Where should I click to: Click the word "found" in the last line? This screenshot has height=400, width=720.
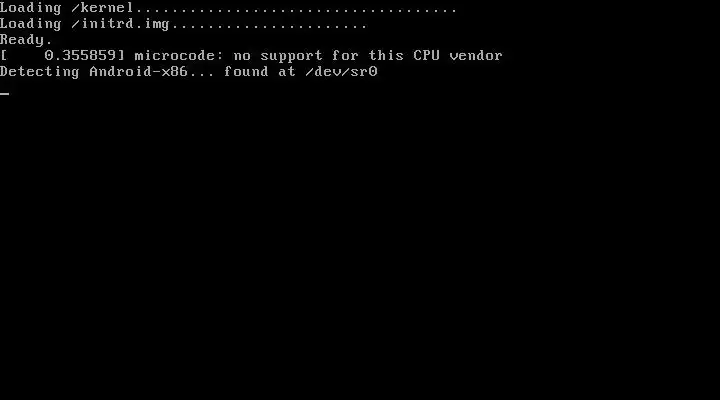click(246, 72)
